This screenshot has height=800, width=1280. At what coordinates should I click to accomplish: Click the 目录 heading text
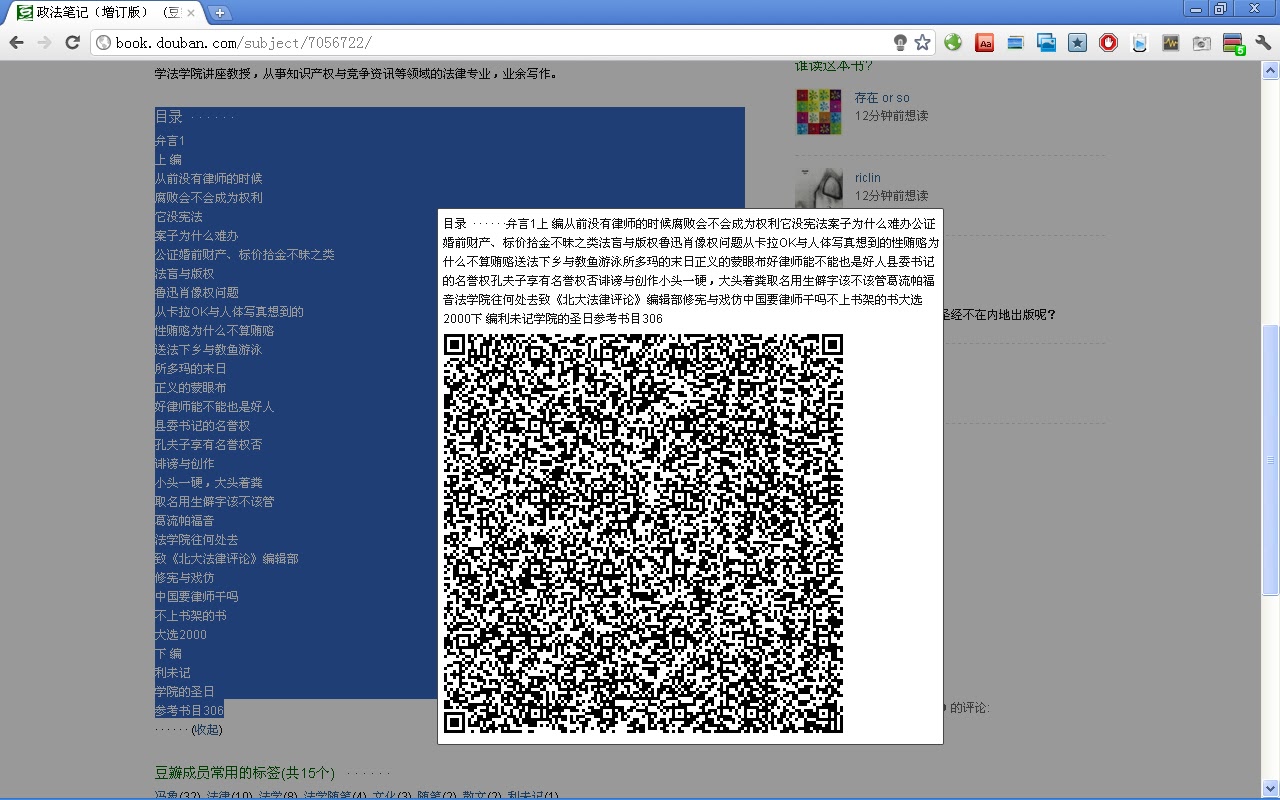tap(169, 117)
